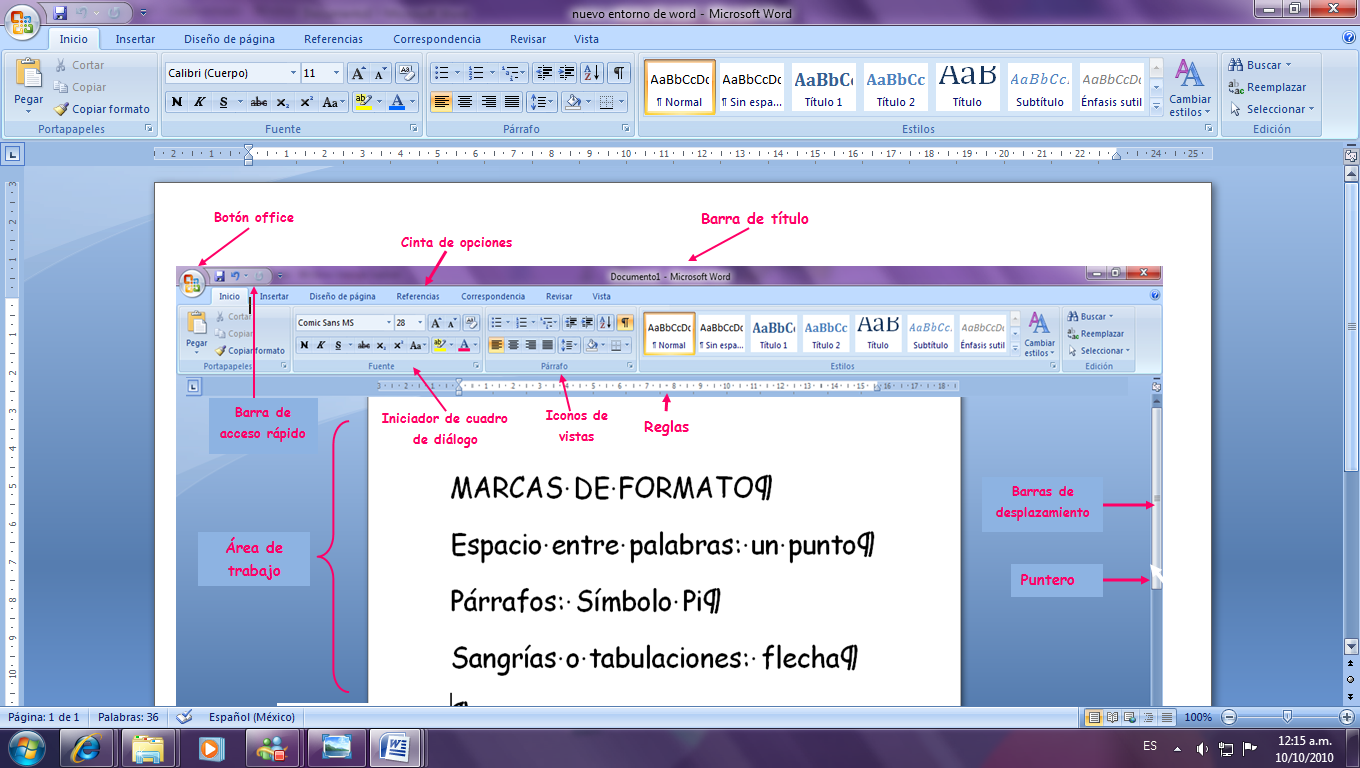The image size is (1360, 768).
Task: Click Save icon in main window's quick access toolbar
Action: pos(60,13)
